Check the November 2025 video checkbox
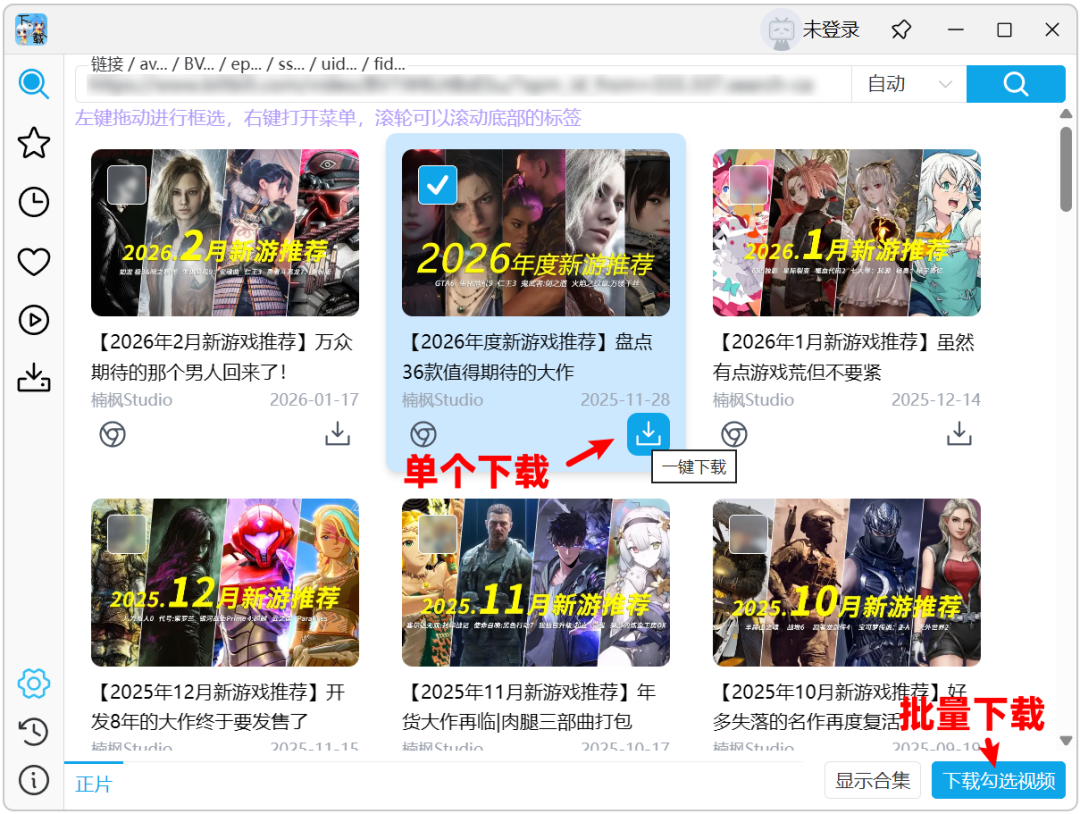Screen dimensions: 1080x814 437,534
